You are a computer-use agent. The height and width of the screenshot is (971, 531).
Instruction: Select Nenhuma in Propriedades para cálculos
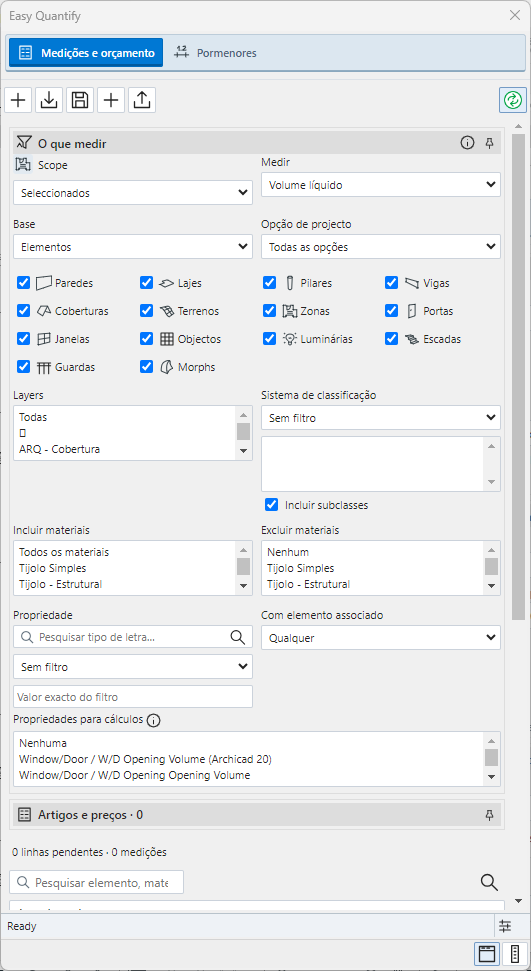[x=250, y=742]
